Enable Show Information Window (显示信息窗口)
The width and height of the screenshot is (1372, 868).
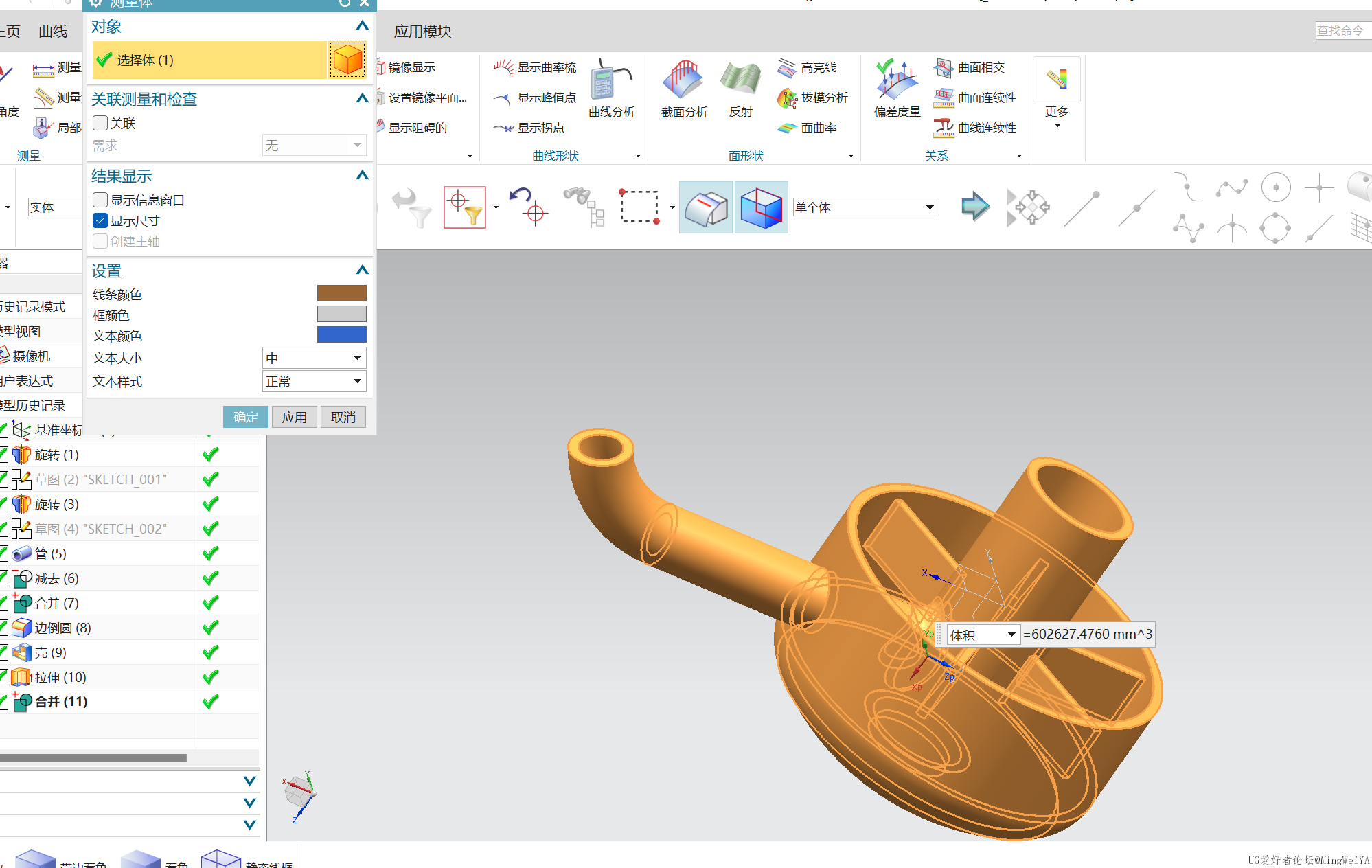click(100, 200)
